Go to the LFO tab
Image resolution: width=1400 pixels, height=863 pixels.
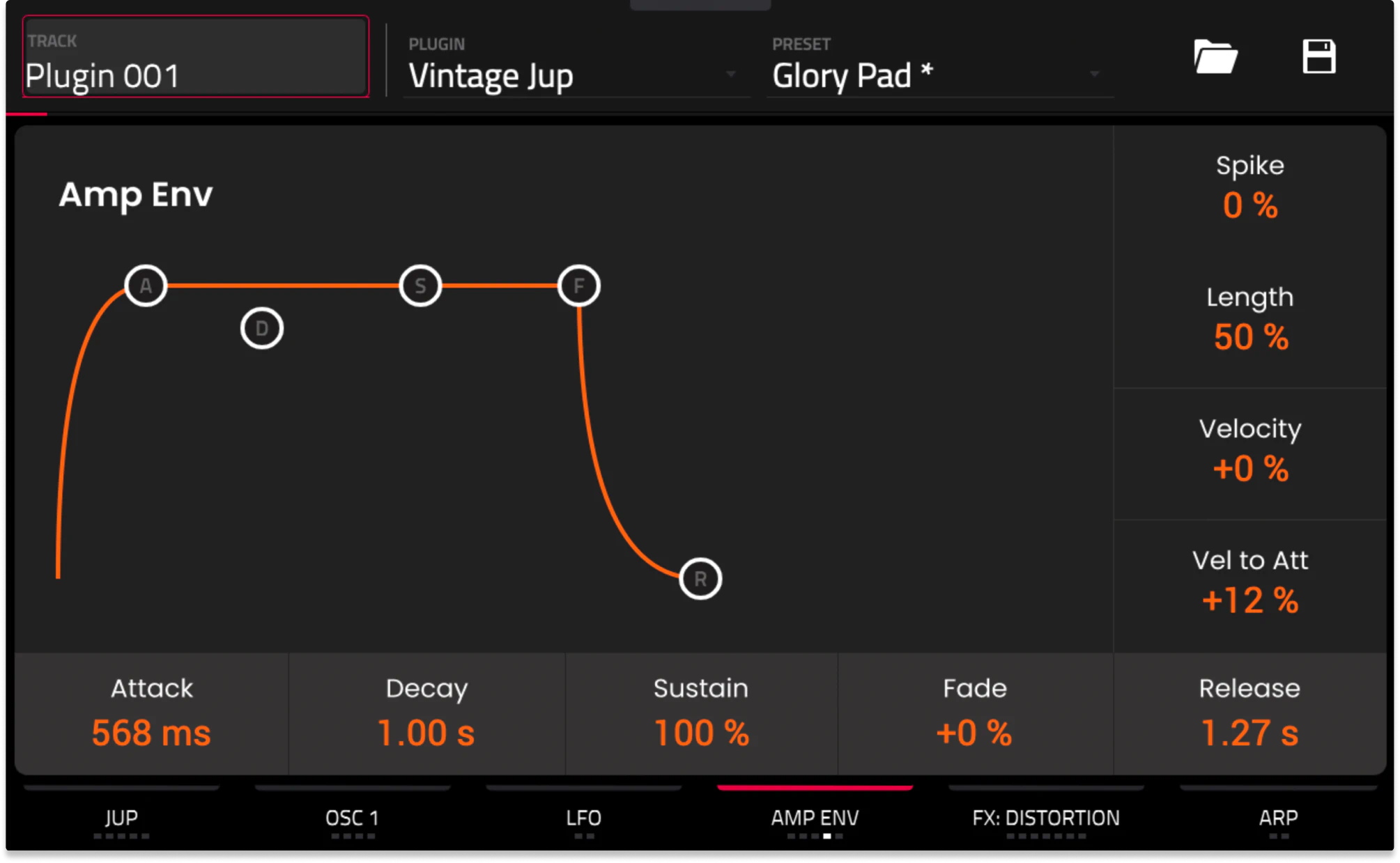point(583,818)
